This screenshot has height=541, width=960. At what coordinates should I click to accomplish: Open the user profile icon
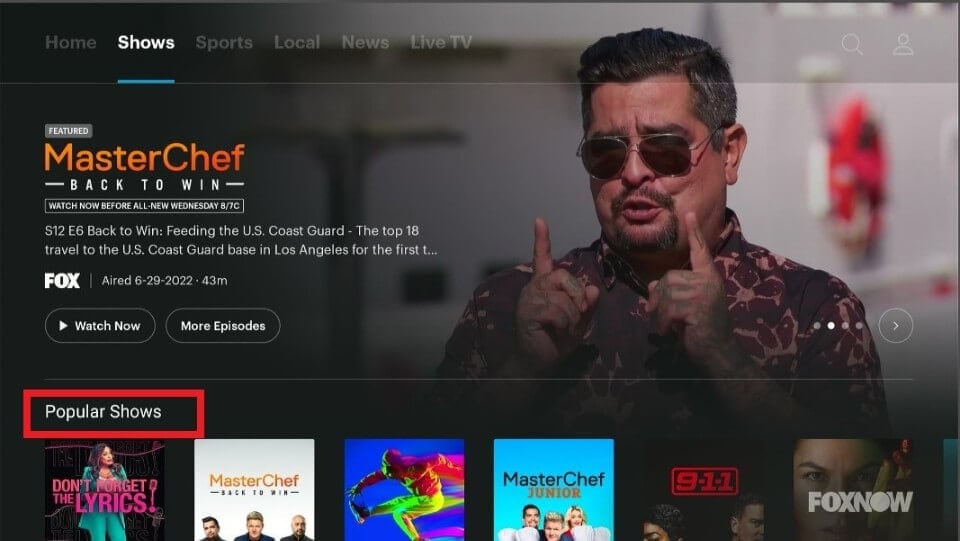pos(903,44)
